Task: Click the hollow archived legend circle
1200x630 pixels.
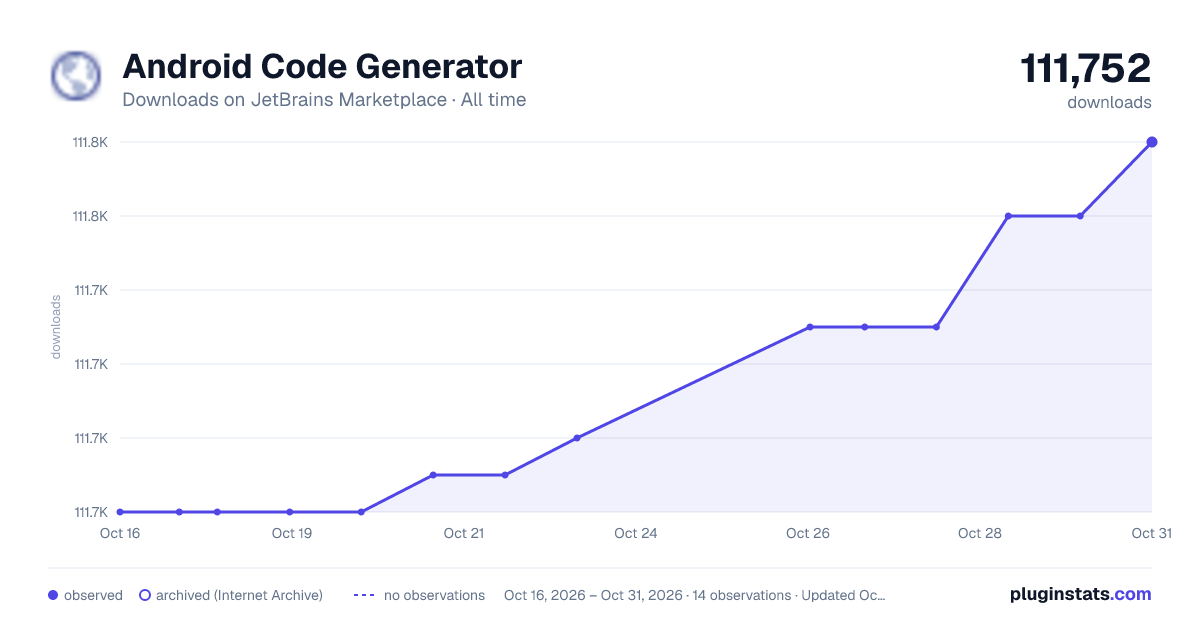Action: click(x=144, y=595)
